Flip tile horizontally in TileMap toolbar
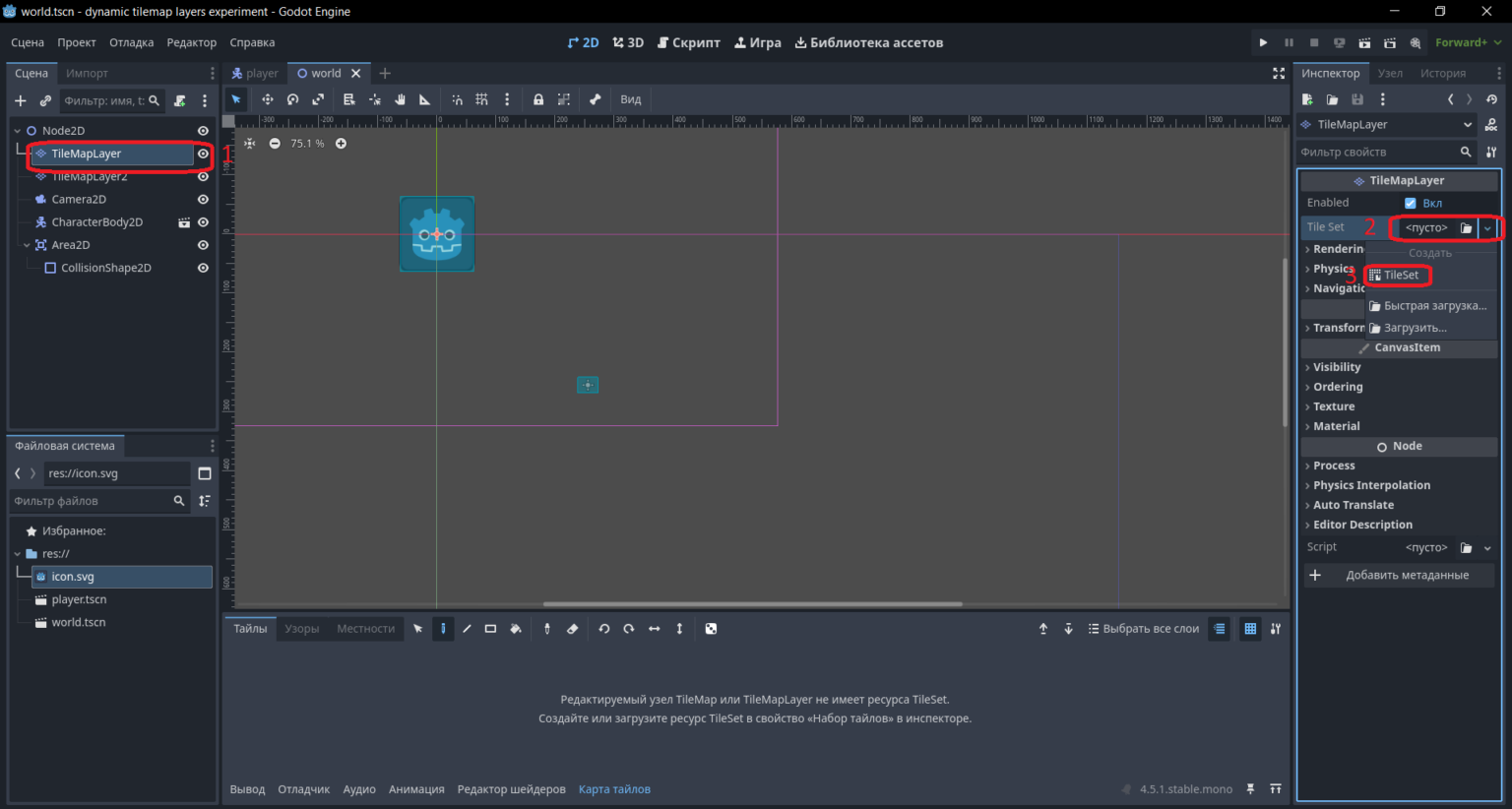The height and width of the screenshot is (809, 1512). tap(655, 629)
